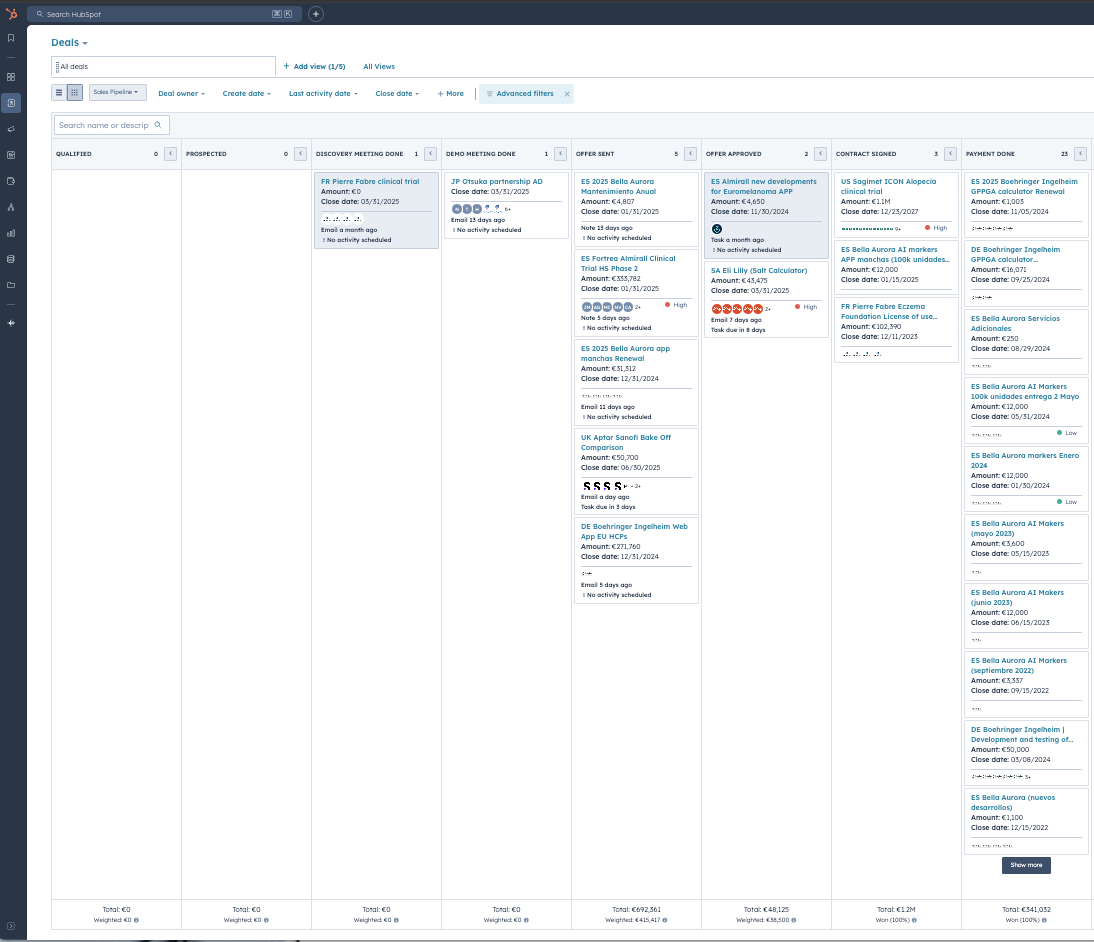1094x942 pixels.
Task: Collapse the Qualified column
Action: 170,154
